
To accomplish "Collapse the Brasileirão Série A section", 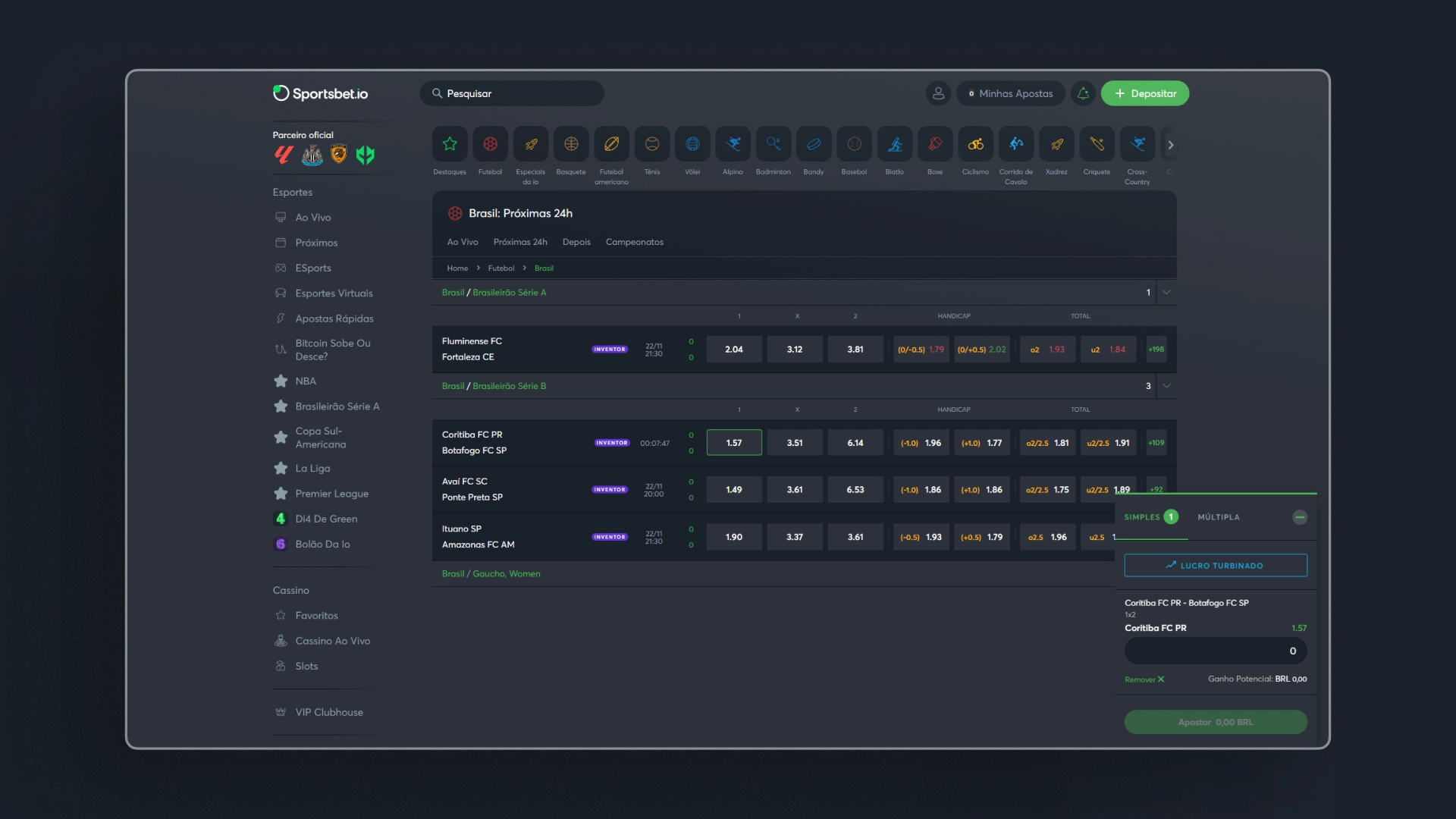I will coord(1166,292).
